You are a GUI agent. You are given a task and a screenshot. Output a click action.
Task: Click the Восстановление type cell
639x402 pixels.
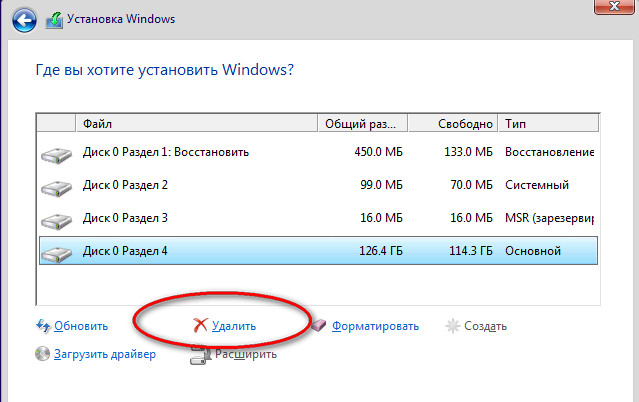pyautogui.click(x=549, y=152)
